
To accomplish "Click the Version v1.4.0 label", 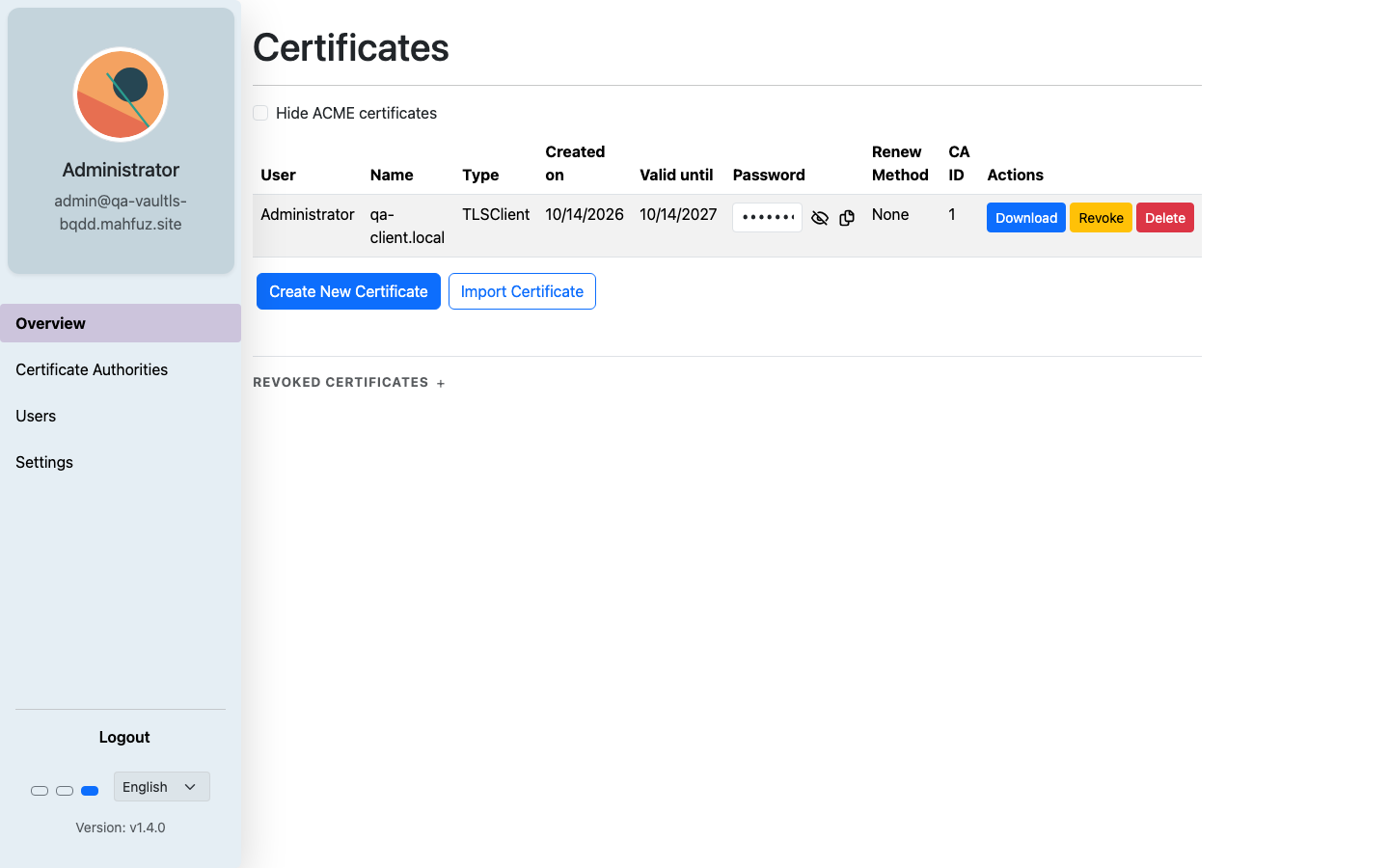I will pyautogui.click(x=121, y=827).
